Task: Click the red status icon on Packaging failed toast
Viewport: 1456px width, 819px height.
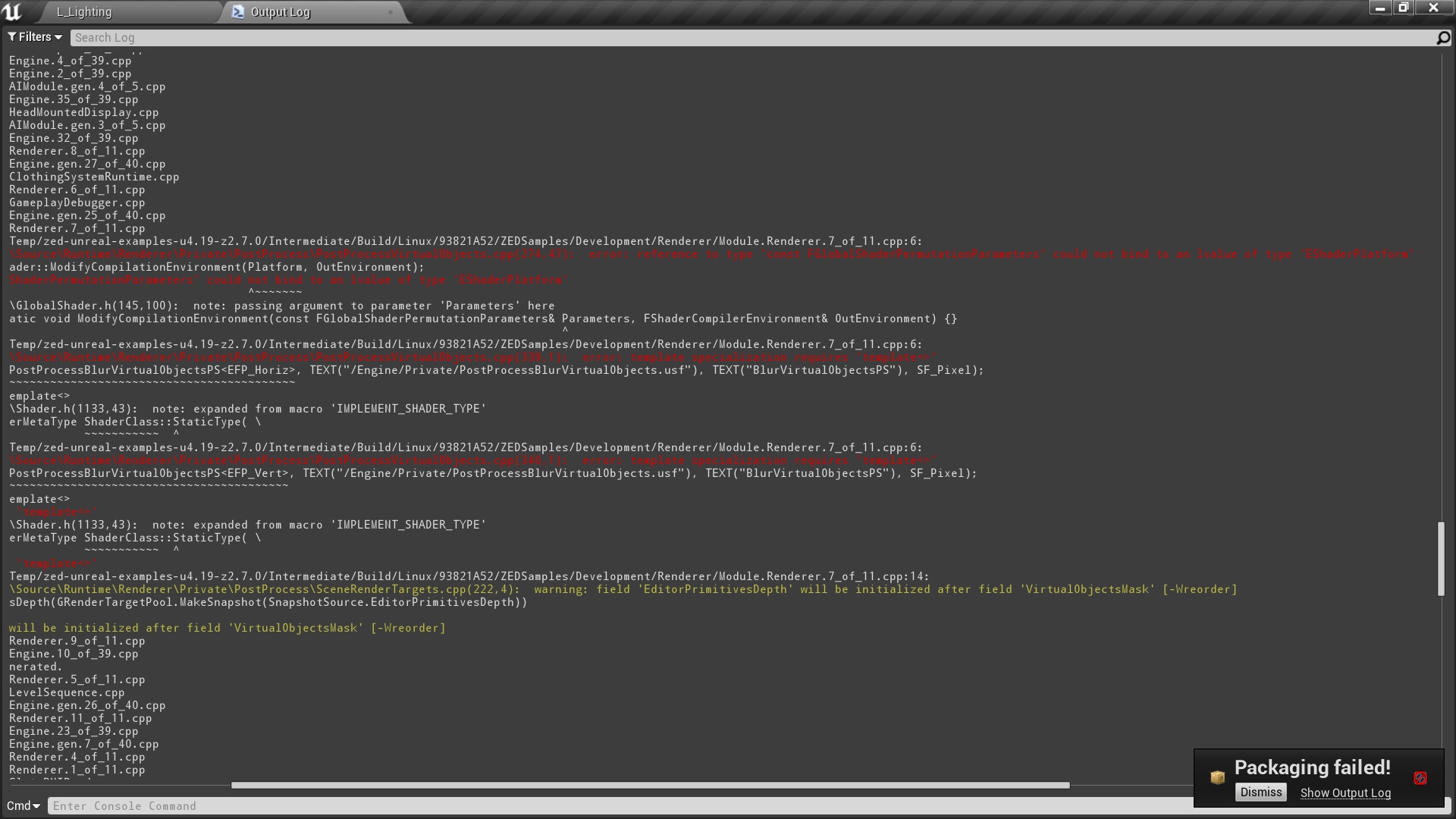Action: [x=1420, y=778]
